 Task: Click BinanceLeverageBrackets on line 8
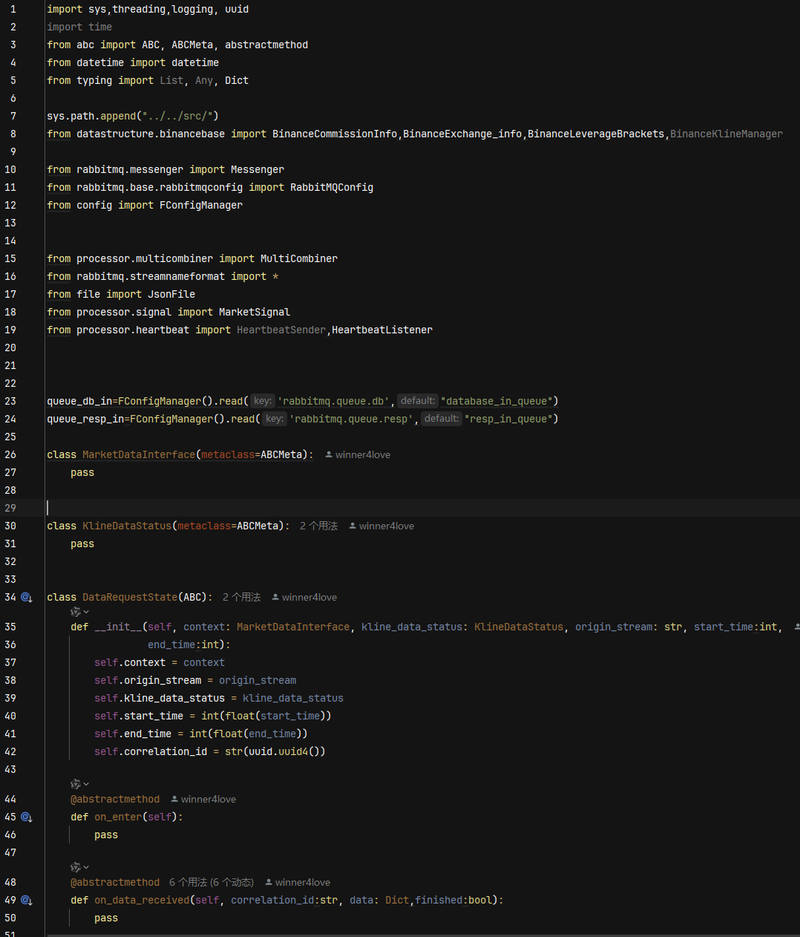coord(596,134)
